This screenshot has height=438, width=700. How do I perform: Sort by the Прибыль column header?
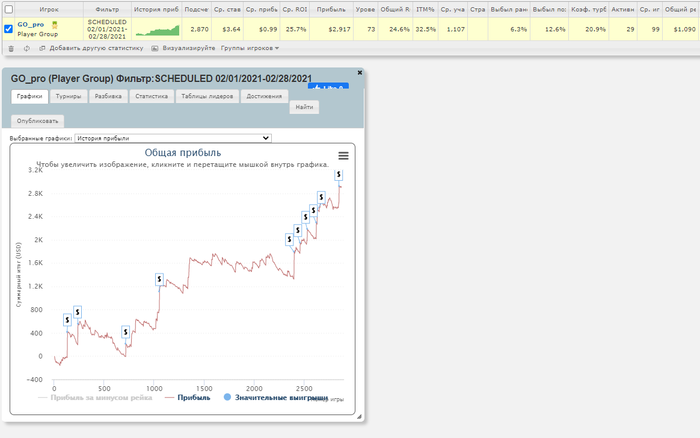(x=331, y=9)
